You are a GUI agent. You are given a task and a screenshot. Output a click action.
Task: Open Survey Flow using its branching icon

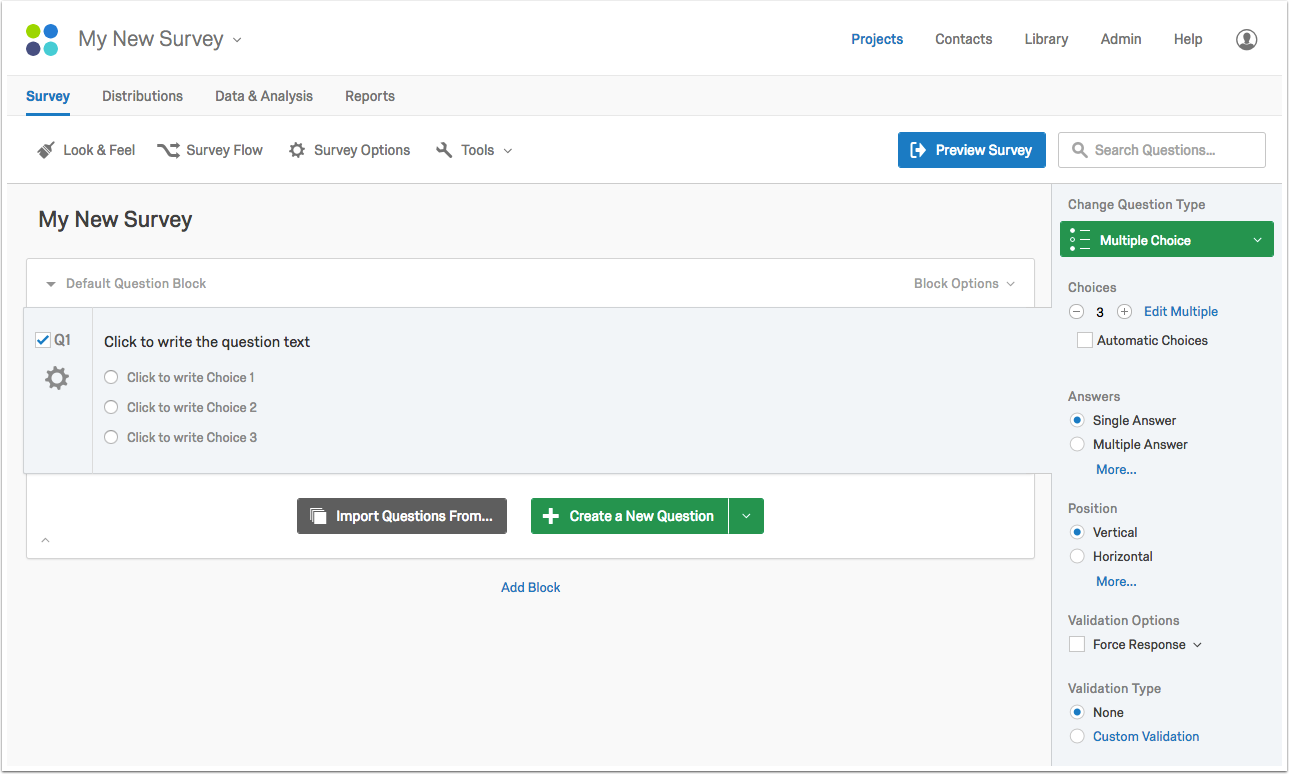click(x=168, y=149)
